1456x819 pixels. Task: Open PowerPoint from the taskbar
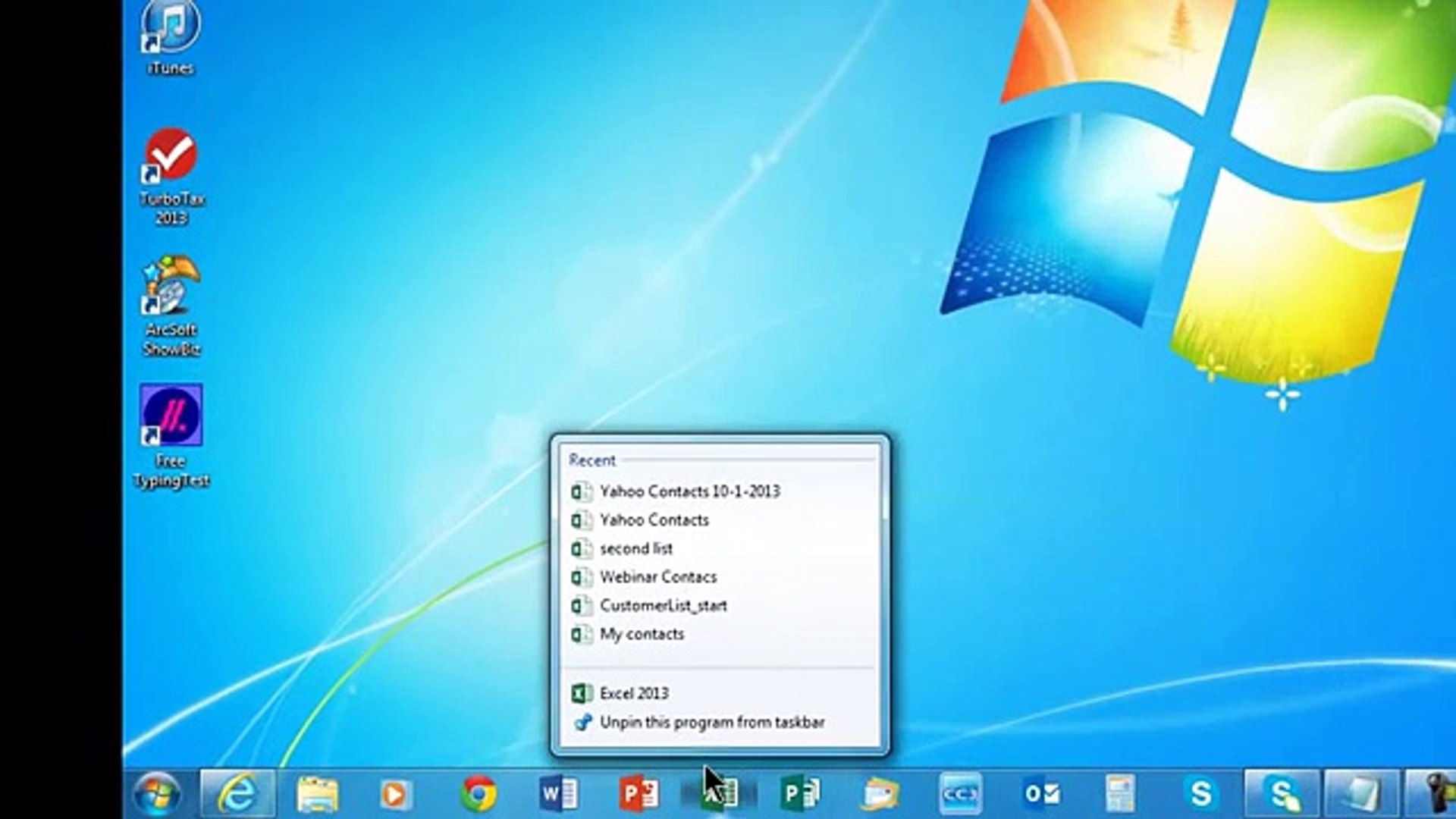click(639, 794)
